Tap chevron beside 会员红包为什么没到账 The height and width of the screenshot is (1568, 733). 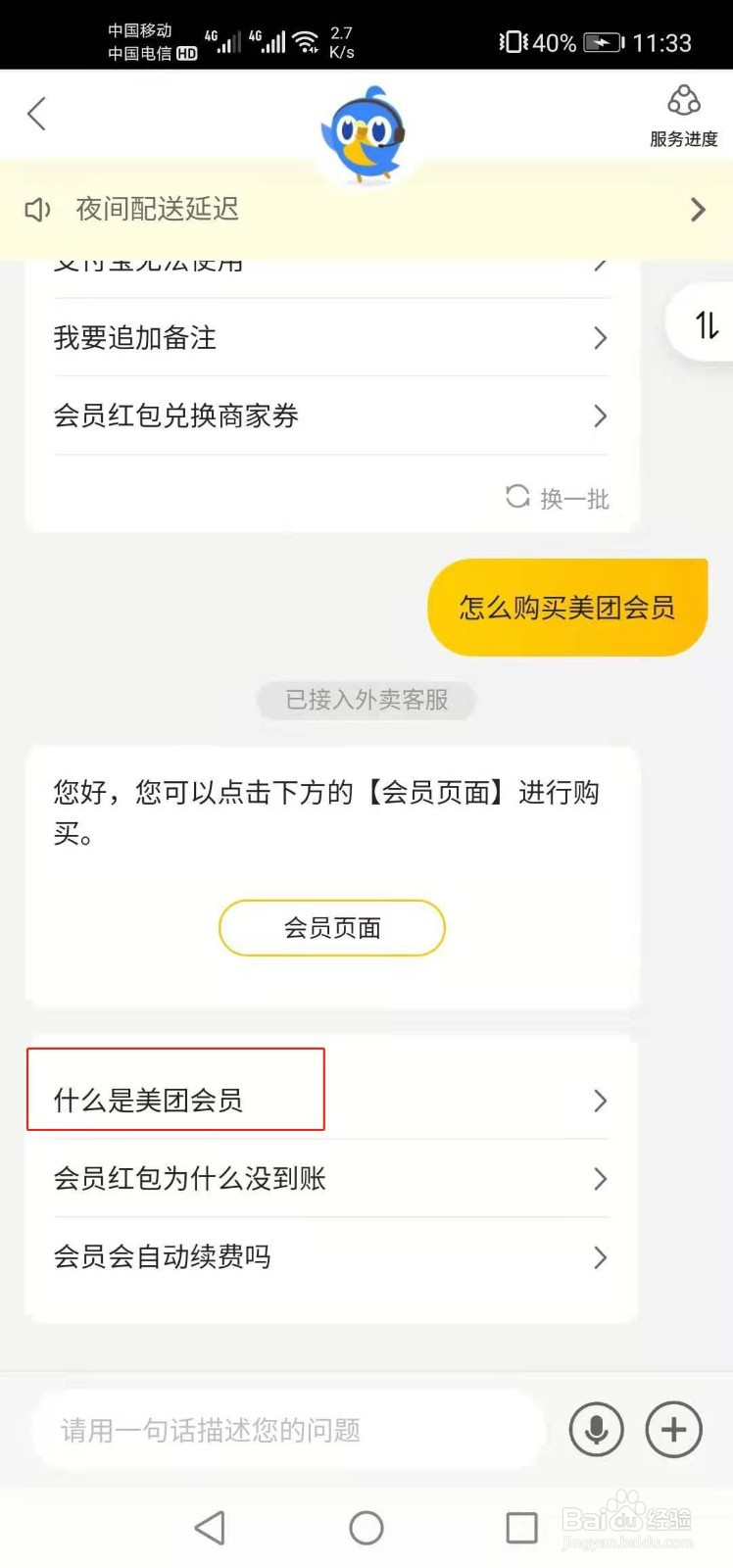(x=601, y=1179)
